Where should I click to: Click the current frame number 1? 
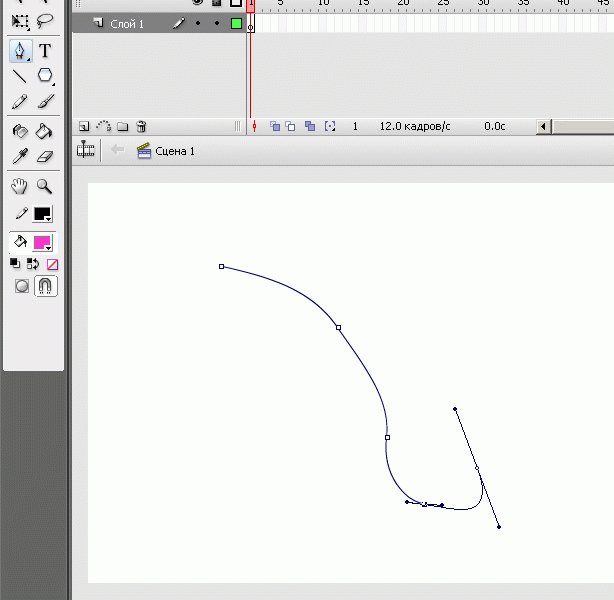click(355, 127)
